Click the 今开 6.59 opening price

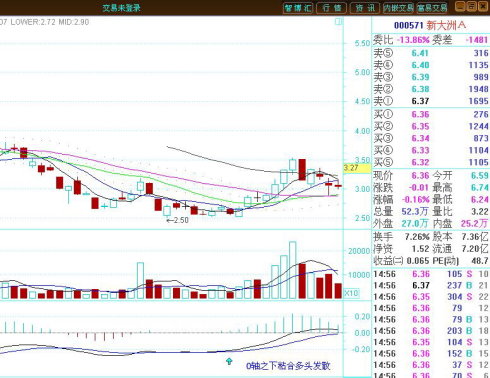tap(479, 176)
